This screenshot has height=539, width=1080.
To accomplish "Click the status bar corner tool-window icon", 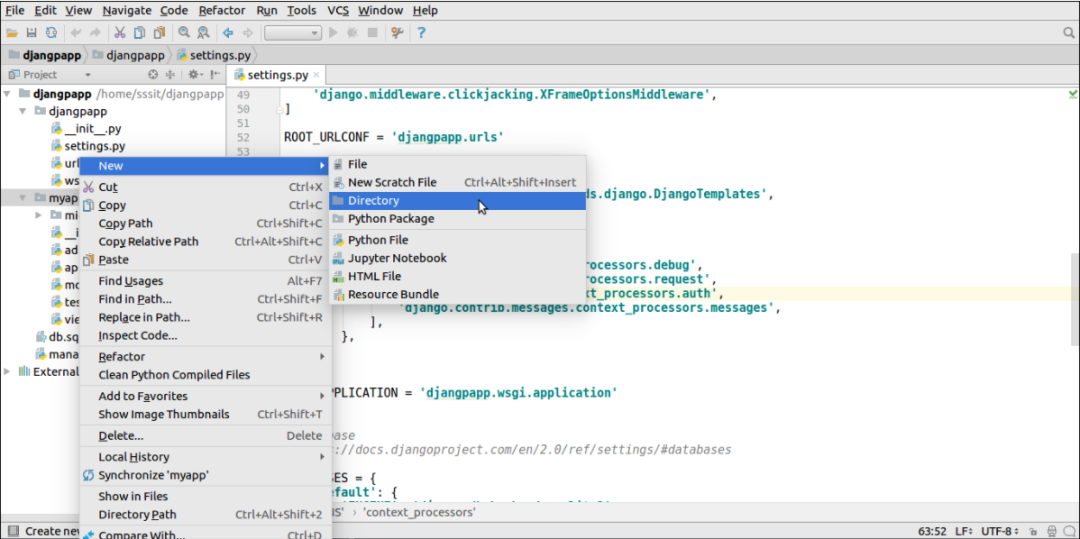I will pos(13,531).
